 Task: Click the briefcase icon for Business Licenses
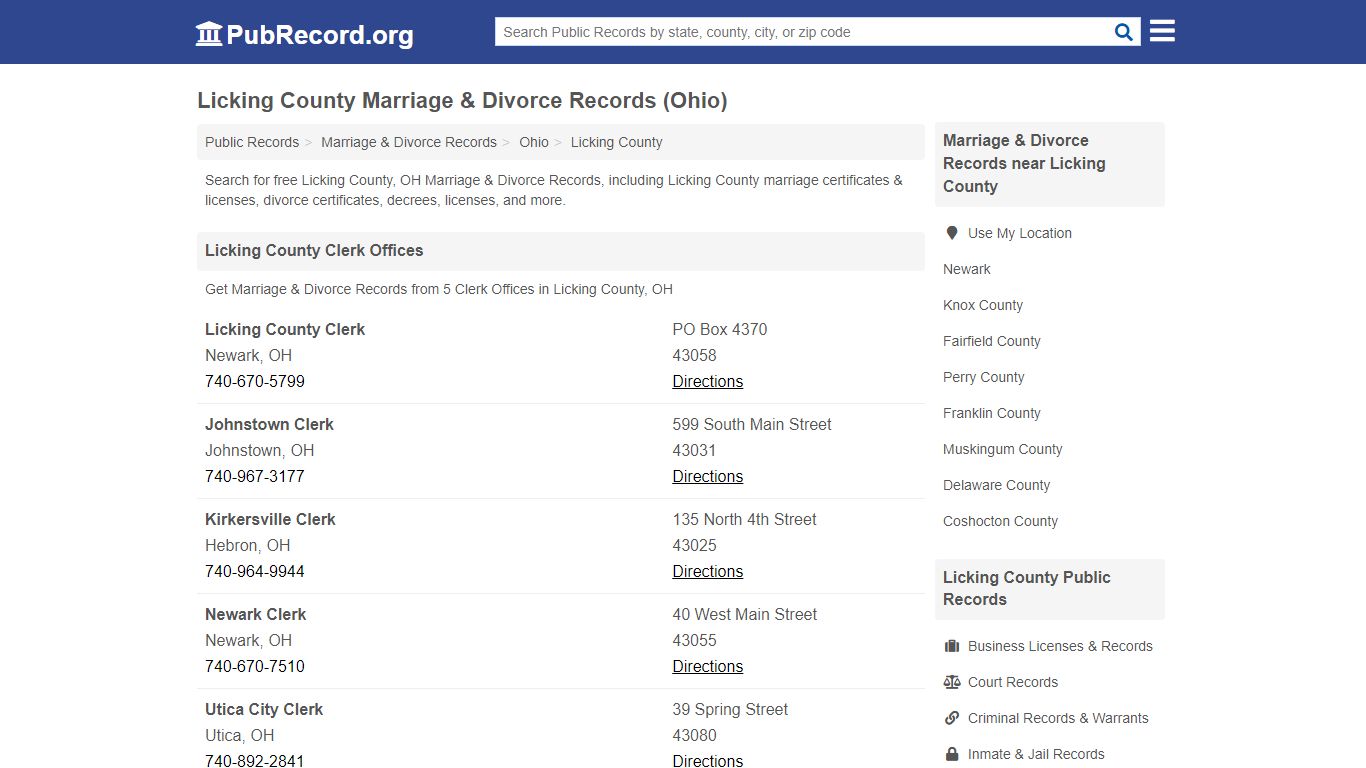click(952, 646)
